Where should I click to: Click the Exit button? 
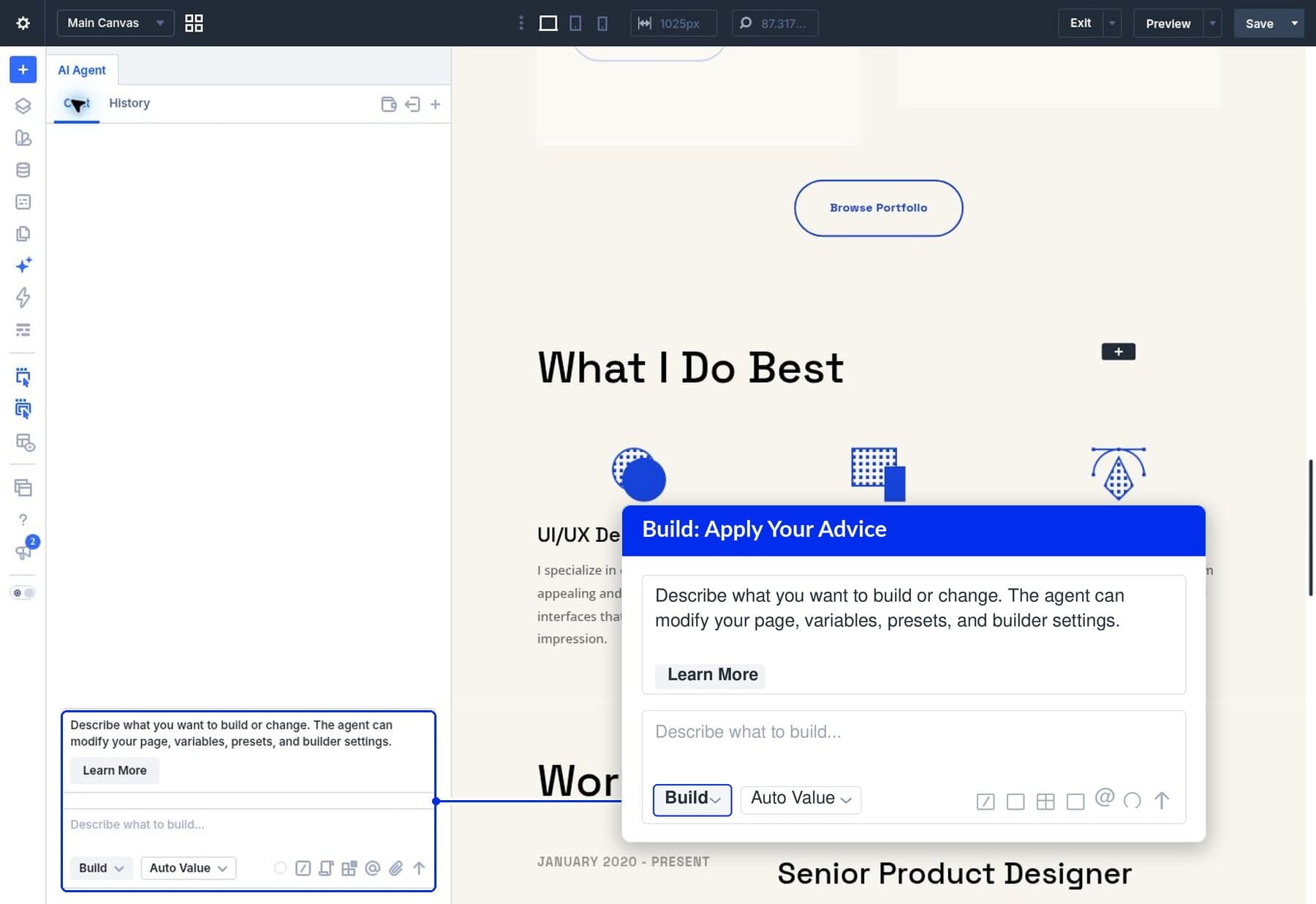pos(1081,23)
